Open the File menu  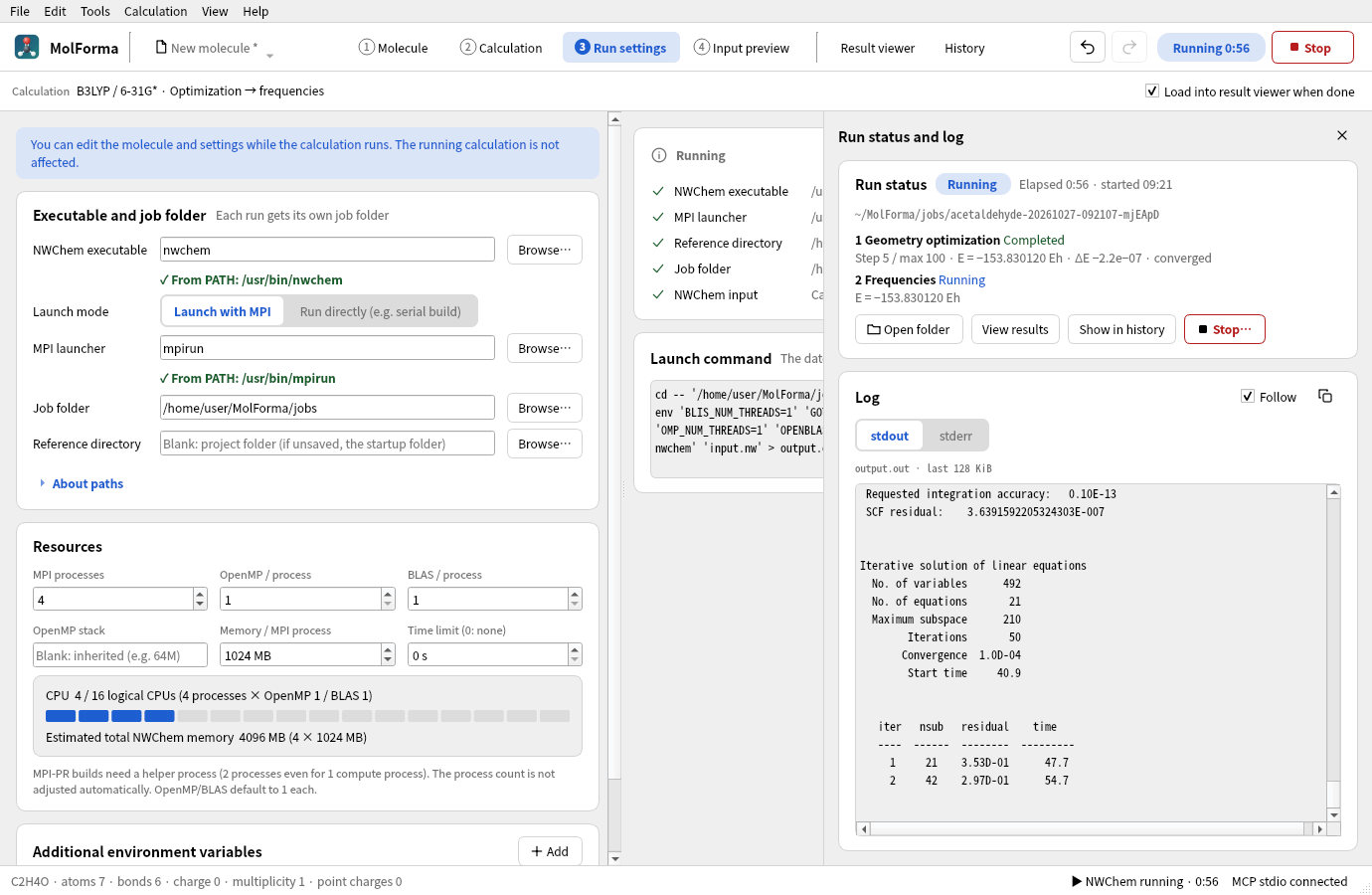tap(20, 11)
